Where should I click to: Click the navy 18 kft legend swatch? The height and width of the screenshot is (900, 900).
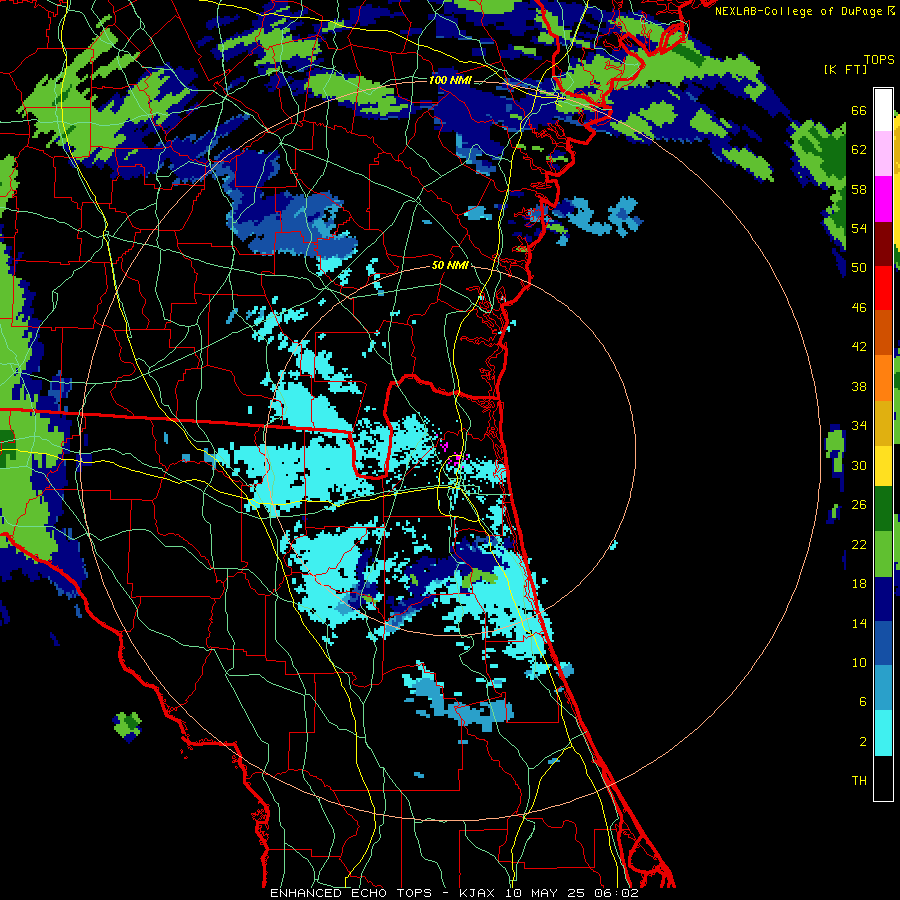(x=883, y=599)
